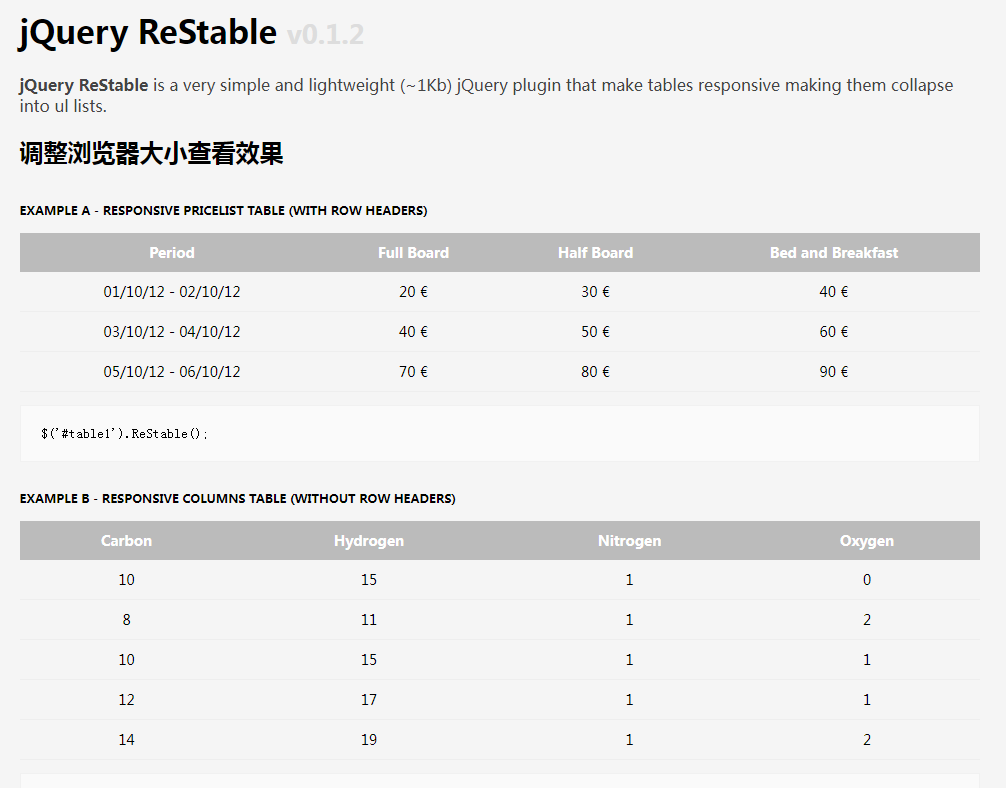1006x788 pixels.
Task: Select the Bed and Breakfast column header
Action: click(833, 253)
